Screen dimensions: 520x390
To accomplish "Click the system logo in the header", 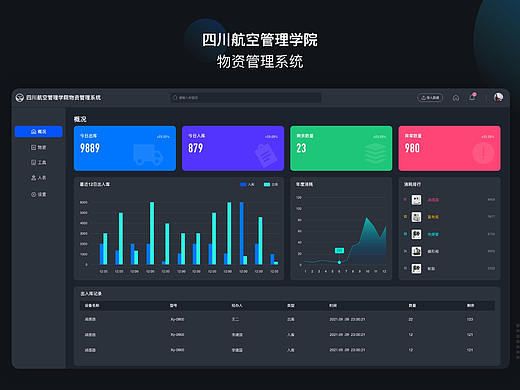I will point(20,98).
